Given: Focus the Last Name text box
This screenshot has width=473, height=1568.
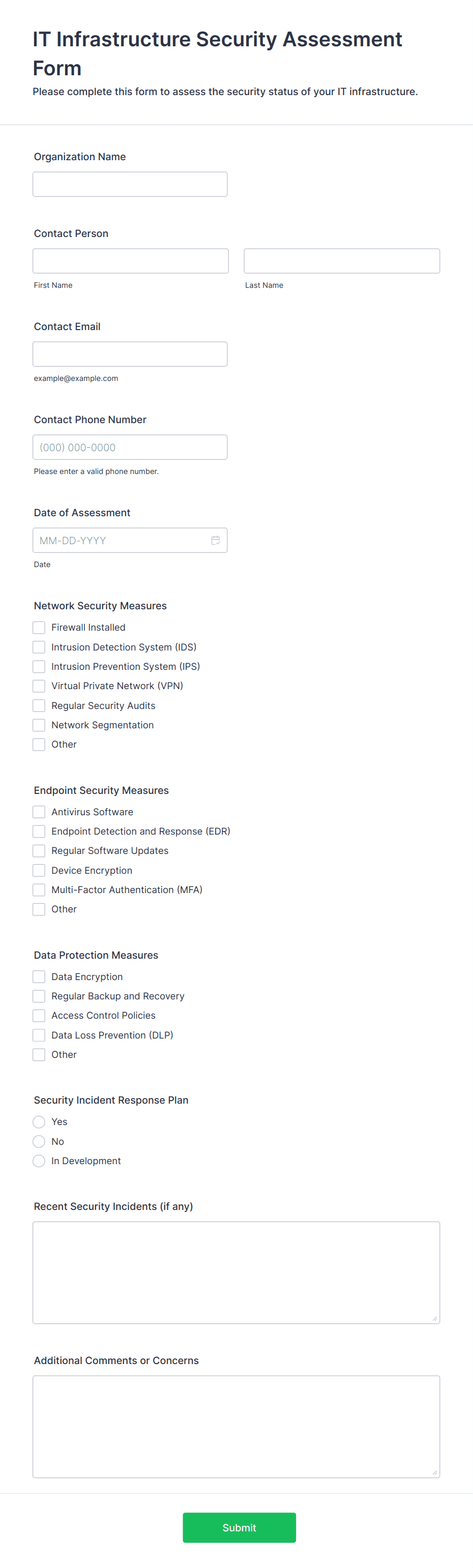Looking at the screenshot, I should 341,260.
